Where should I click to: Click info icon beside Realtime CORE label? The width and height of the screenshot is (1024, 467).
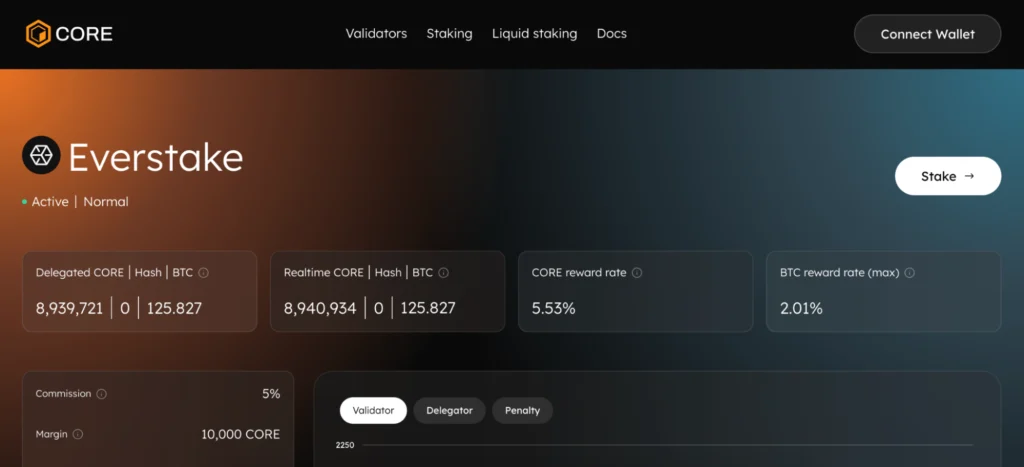[444, 272]
